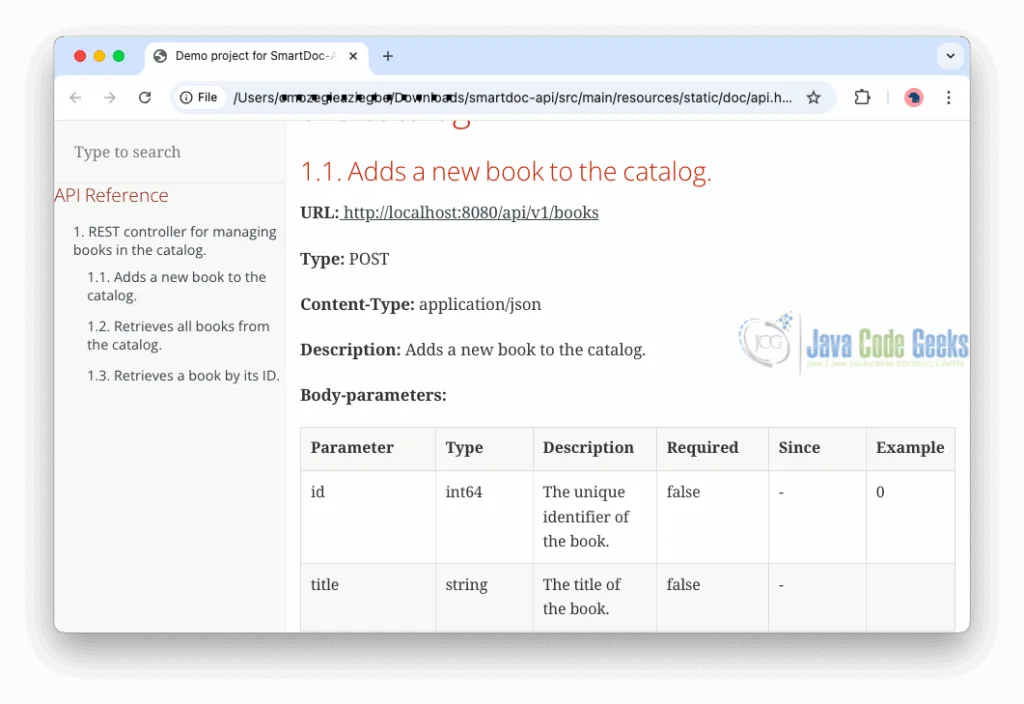Open the Chrome three-dot menu

(948, 98)
